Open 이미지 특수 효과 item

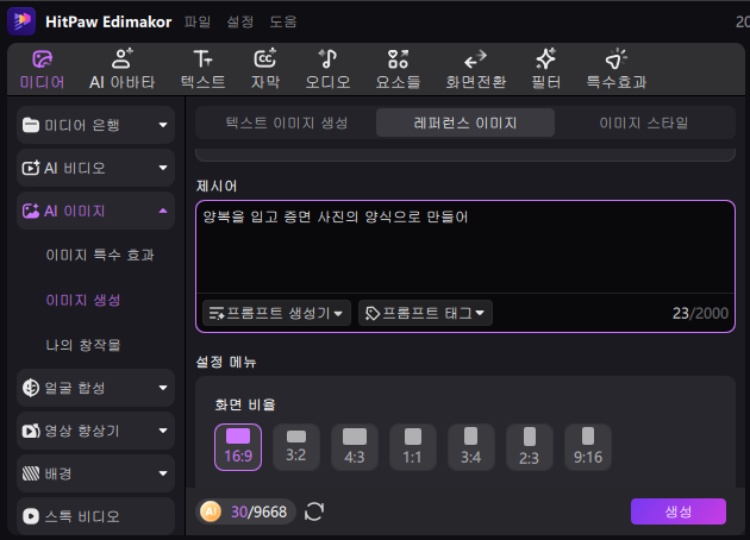(99, 255)
